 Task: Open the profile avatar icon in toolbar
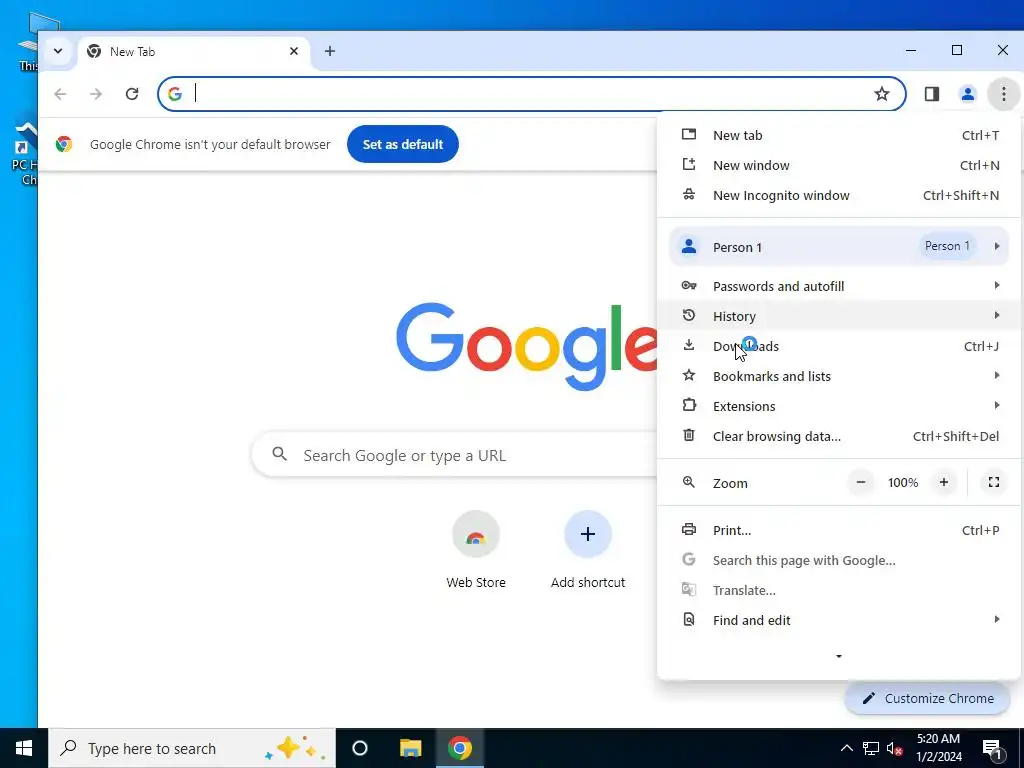[x=967, y=94]
